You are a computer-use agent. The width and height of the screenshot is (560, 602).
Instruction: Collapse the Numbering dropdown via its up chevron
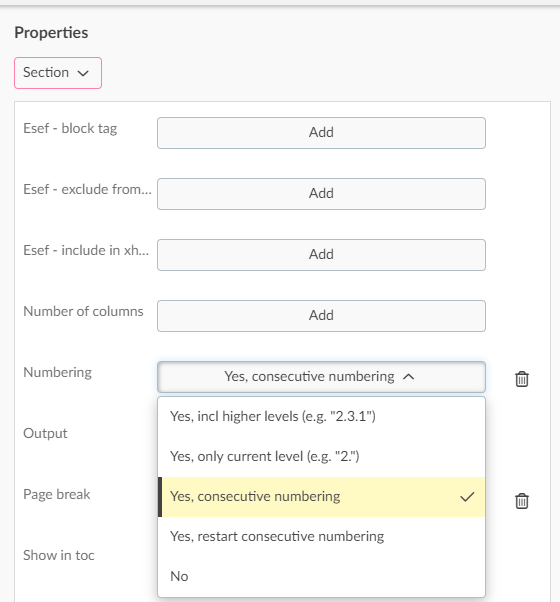coord(409,377)
